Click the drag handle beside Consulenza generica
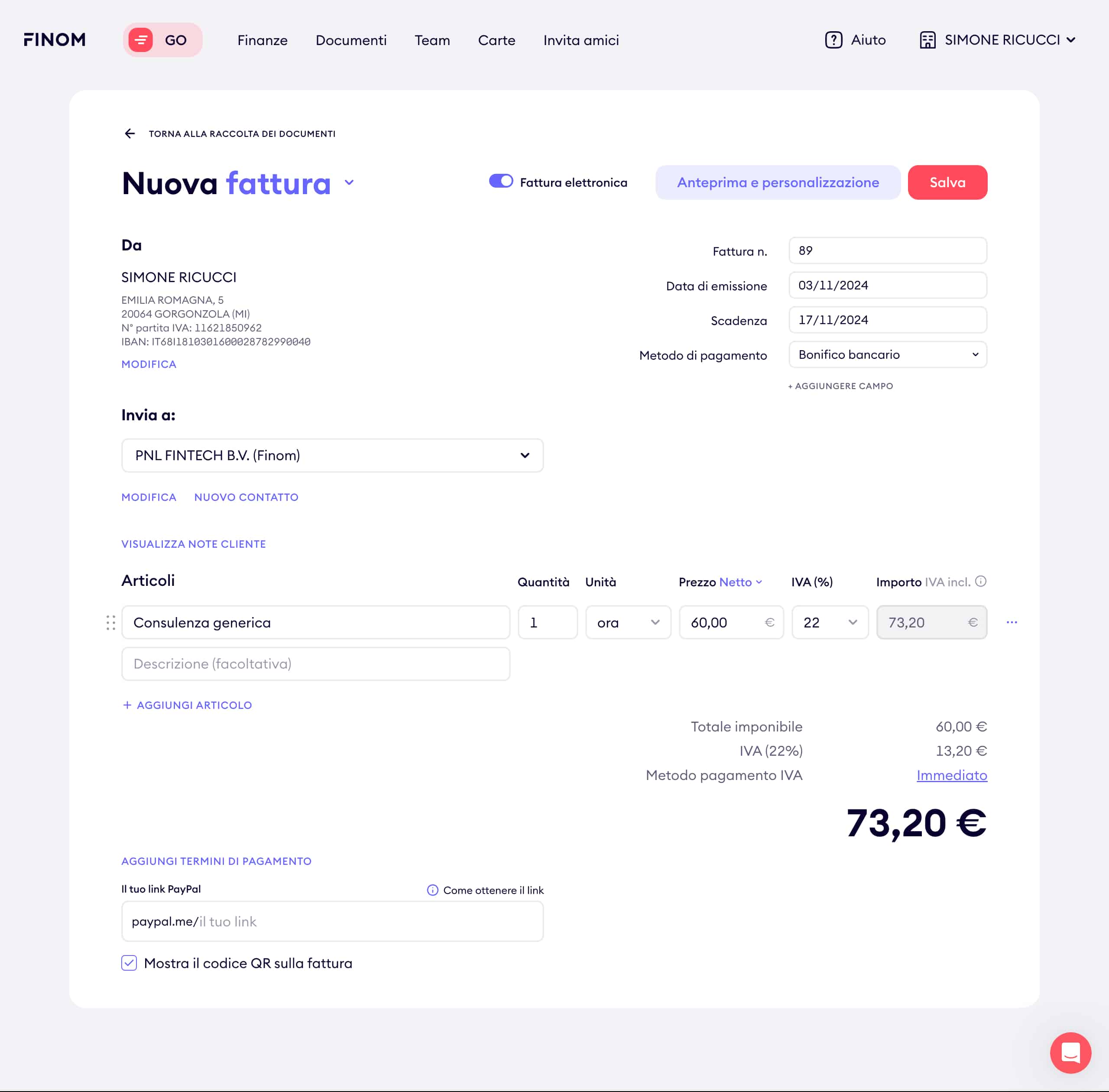 [x=110, y=622]
